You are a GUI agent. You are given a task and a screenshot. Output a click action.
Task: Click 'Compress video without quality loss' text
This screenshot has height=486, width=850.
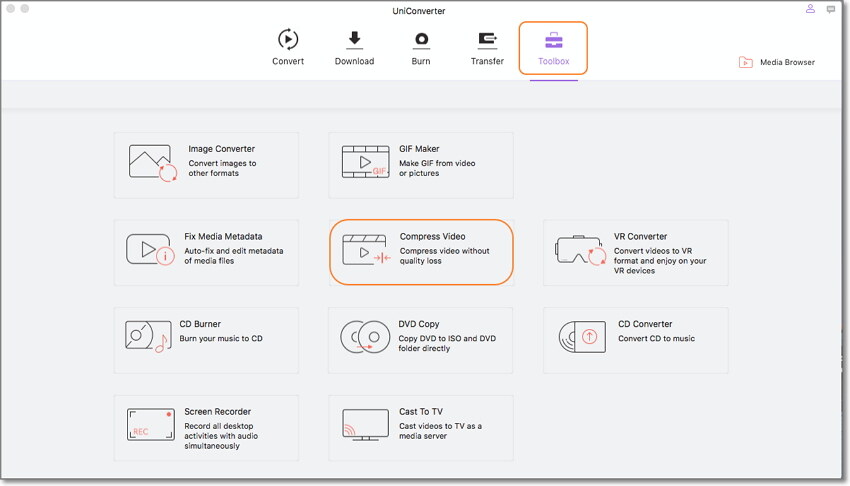[x=445, y=256]
